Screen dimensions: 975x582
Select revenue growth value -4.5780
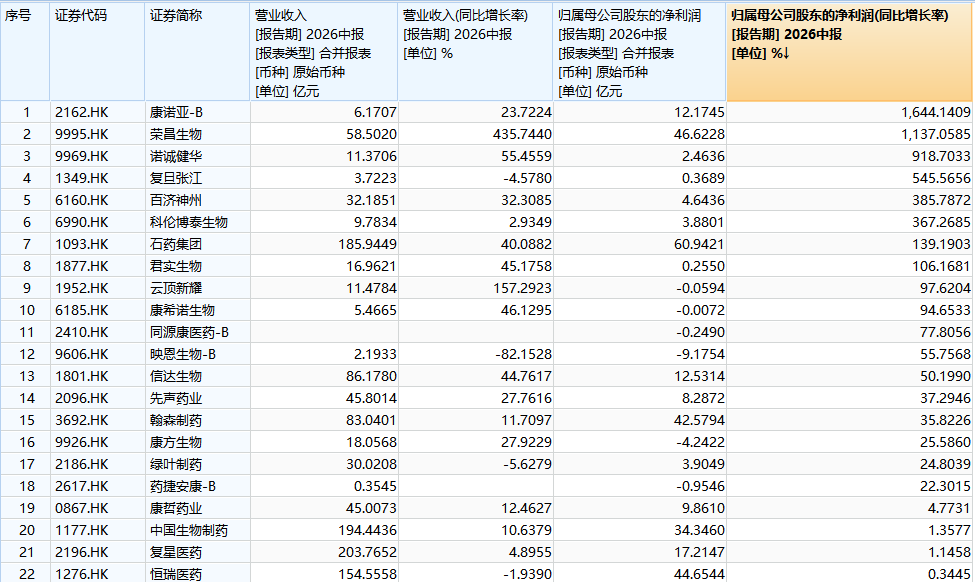click(x=526, y=178)
